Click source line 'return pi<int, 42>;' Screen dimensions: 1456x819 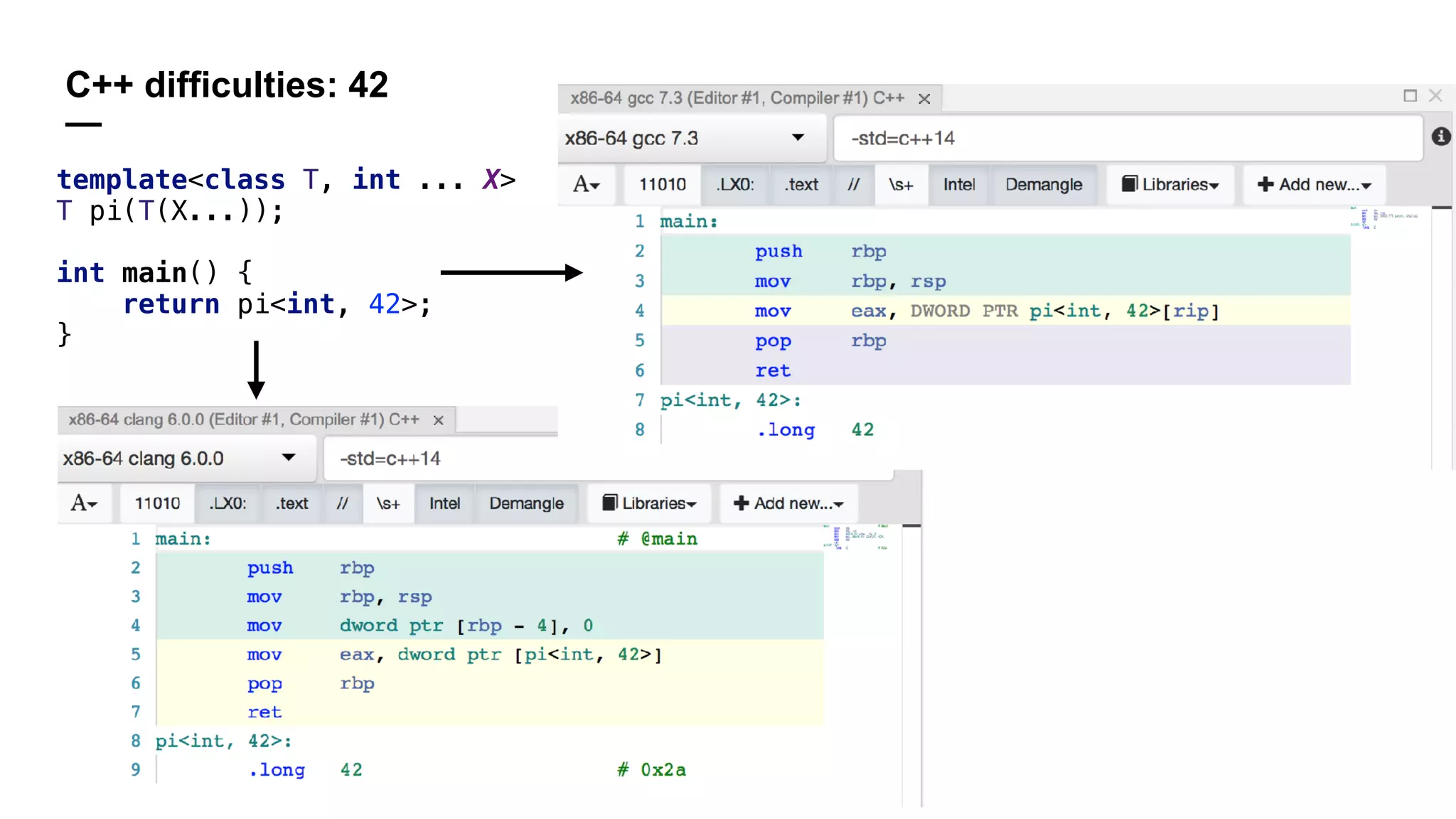point(277,304)
